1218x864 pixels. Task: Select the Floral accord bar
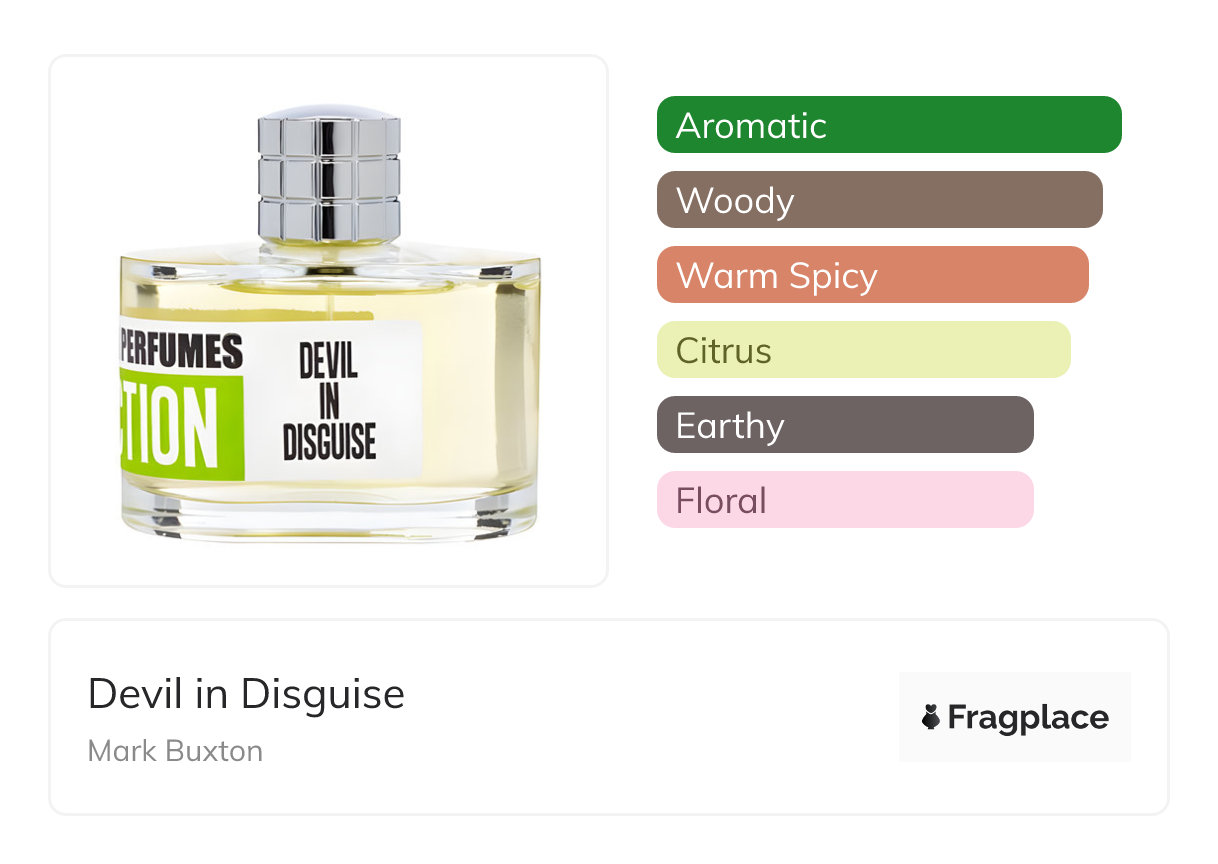[x=845, y=500]
